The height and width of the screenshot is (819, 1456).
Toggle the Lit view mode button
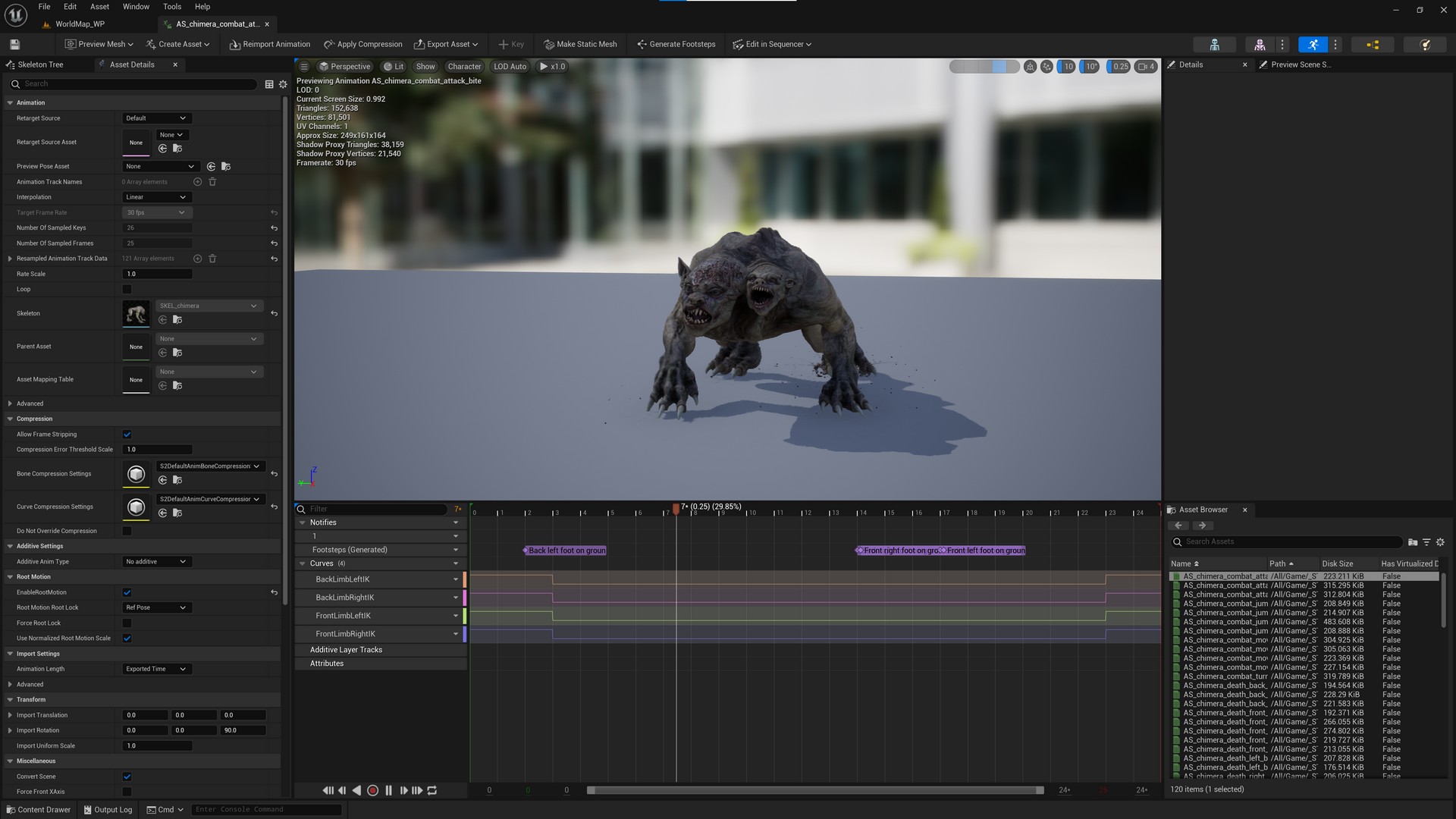click(x=394, y=67)
